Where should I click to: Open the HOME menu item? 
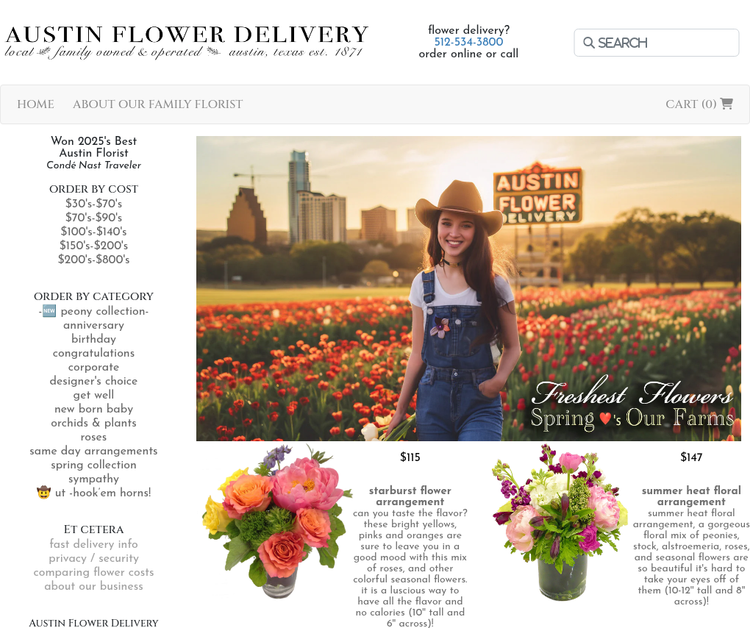tap(35, 104)
